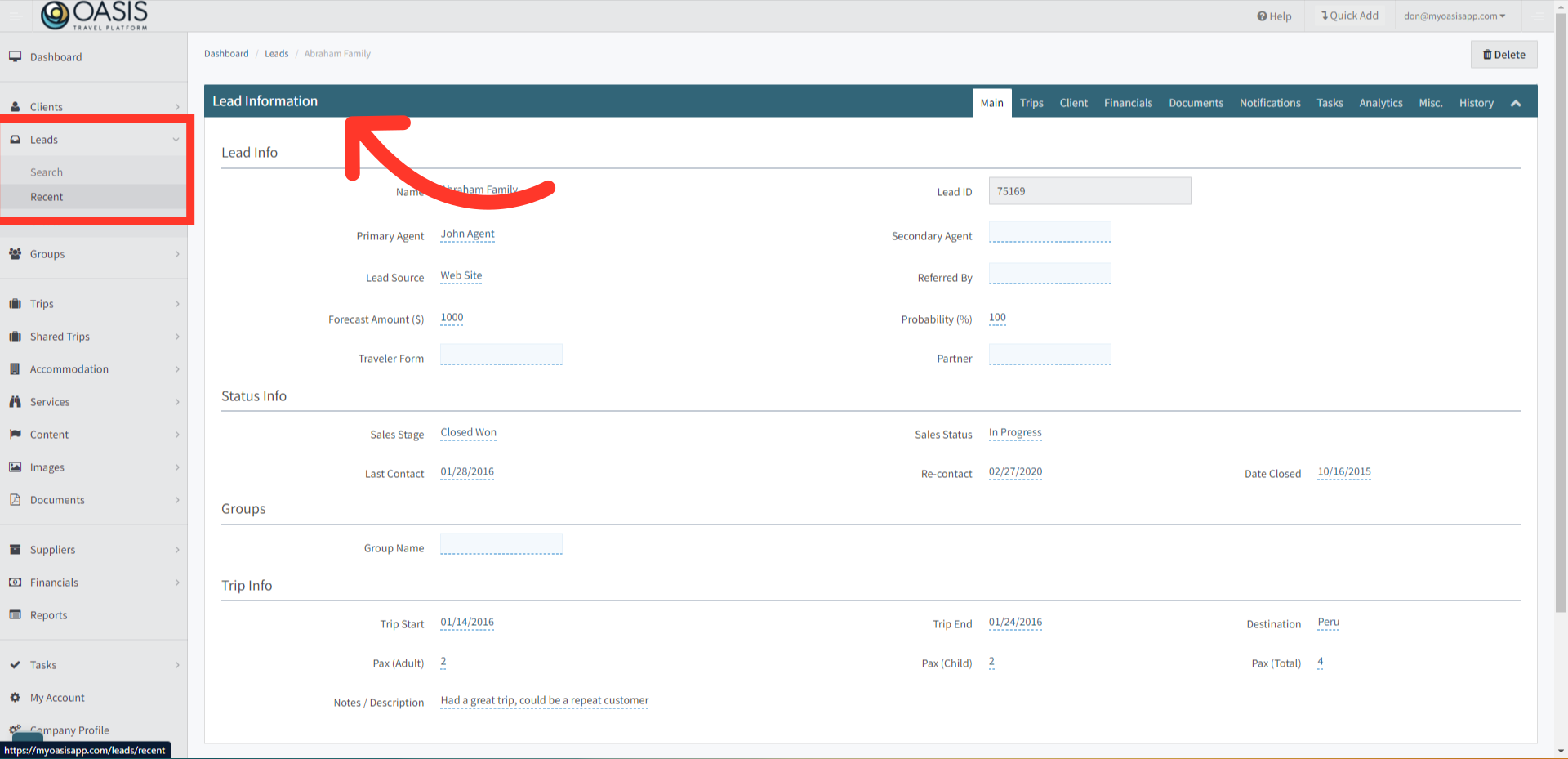1568x759 pixels.
Task: Select the Clients sidebar icon
Action: coord(16,106)
